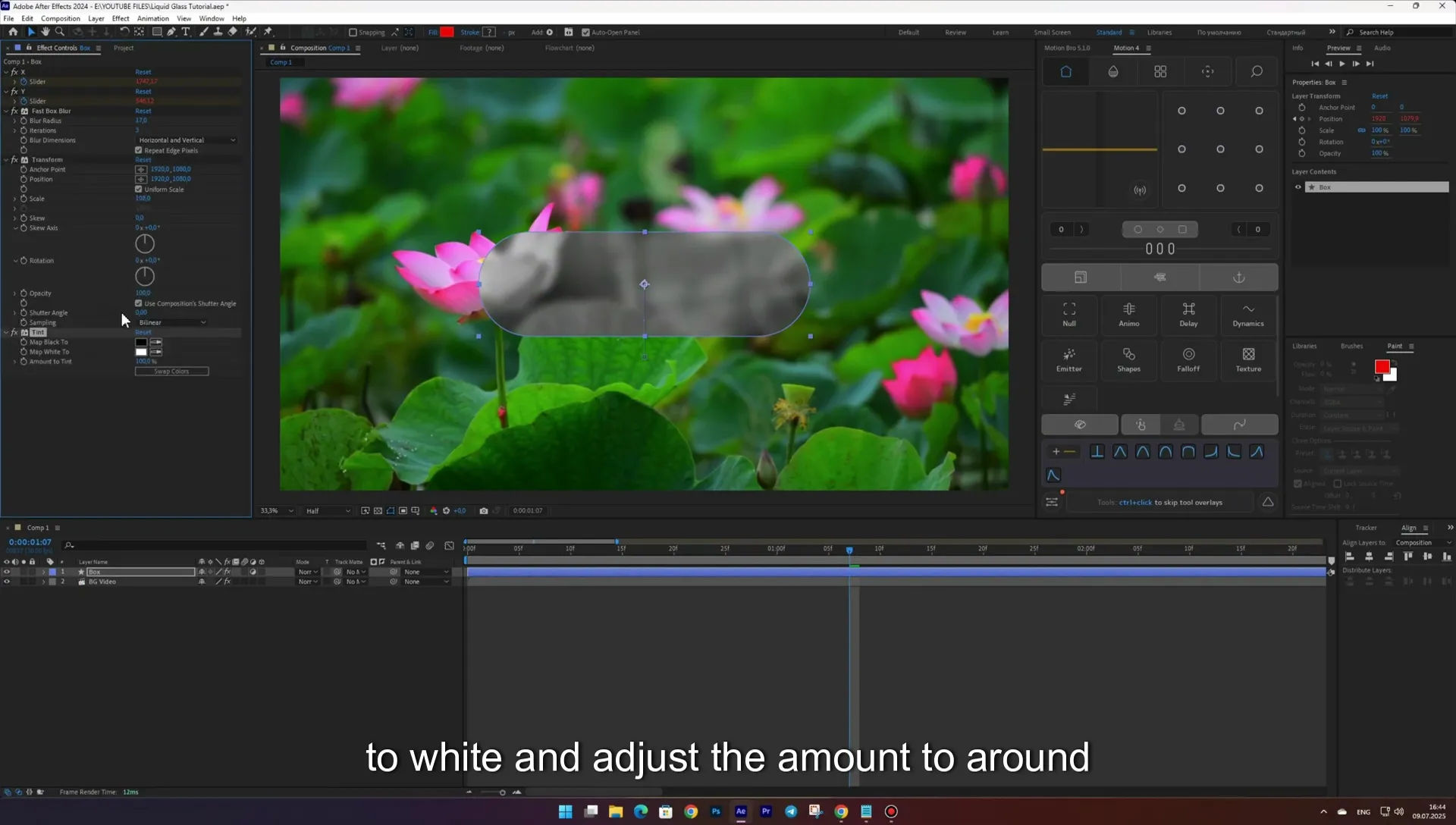Select the Learn workspace
Screen dimensions: 1456x825
[1000, 33]
